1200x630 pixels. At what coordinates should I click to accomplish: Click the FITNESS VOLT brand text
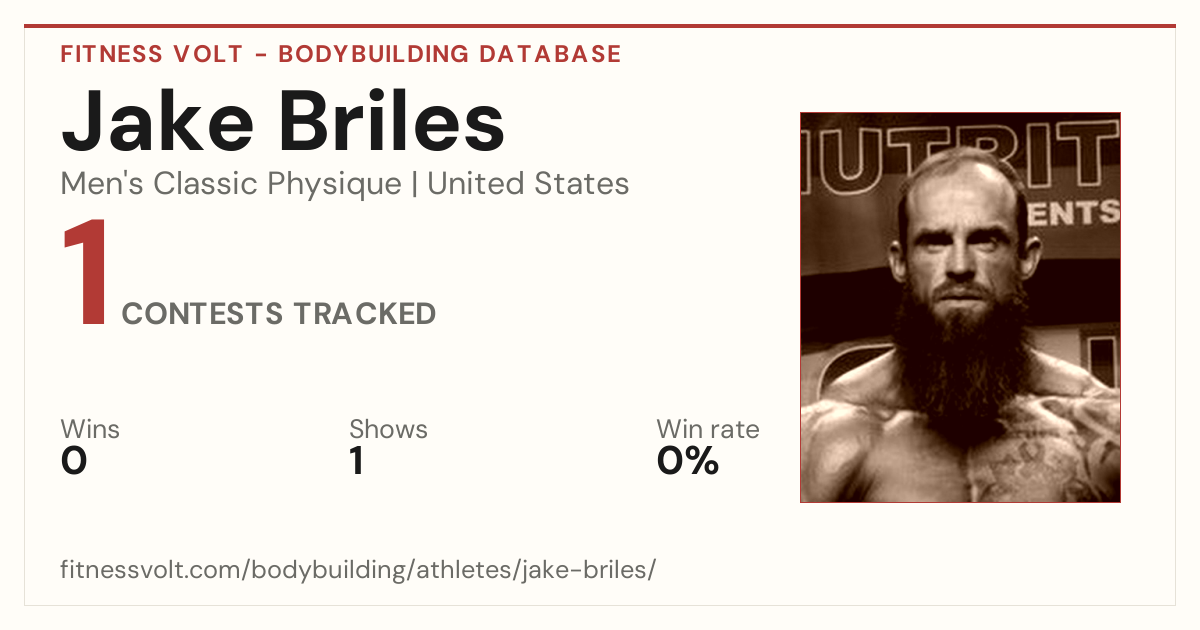click(150, 54)
